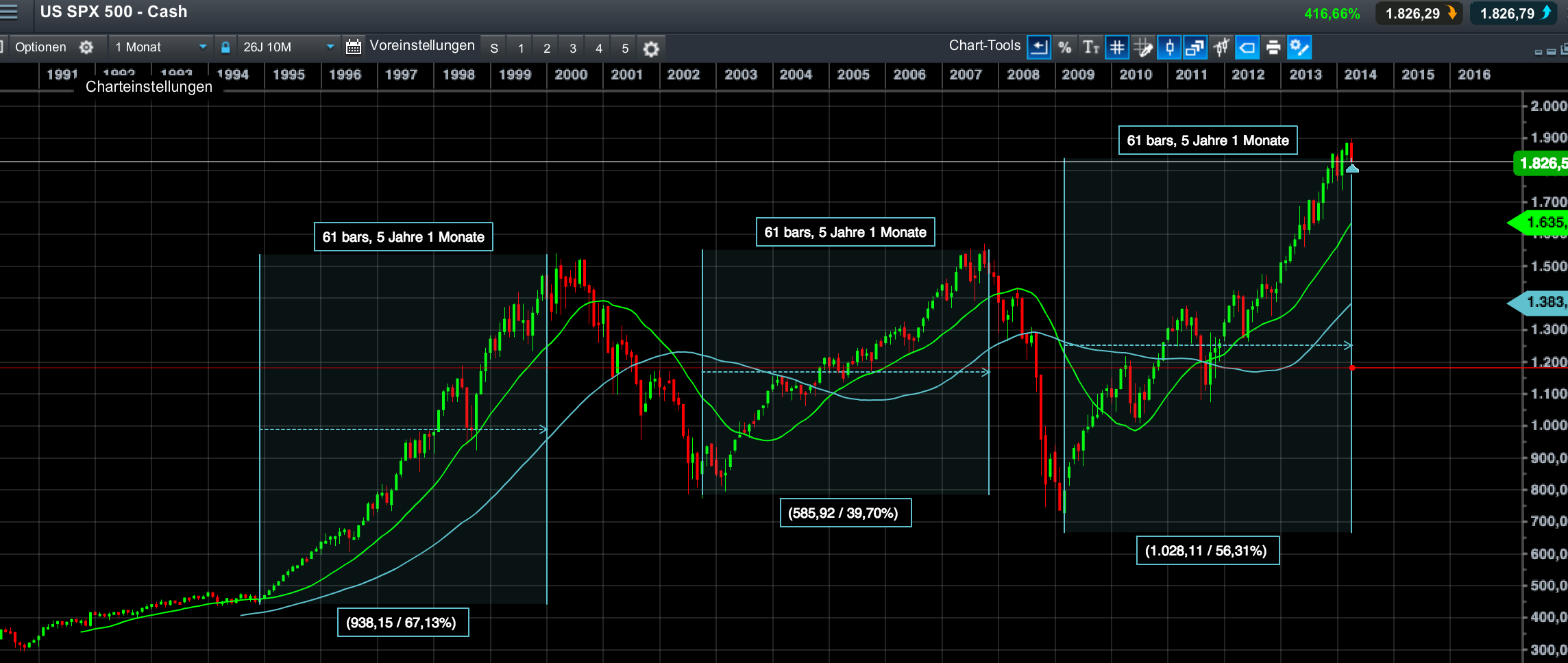
Task: Click the 1.000 price axis label
Action: point(1548,425)
